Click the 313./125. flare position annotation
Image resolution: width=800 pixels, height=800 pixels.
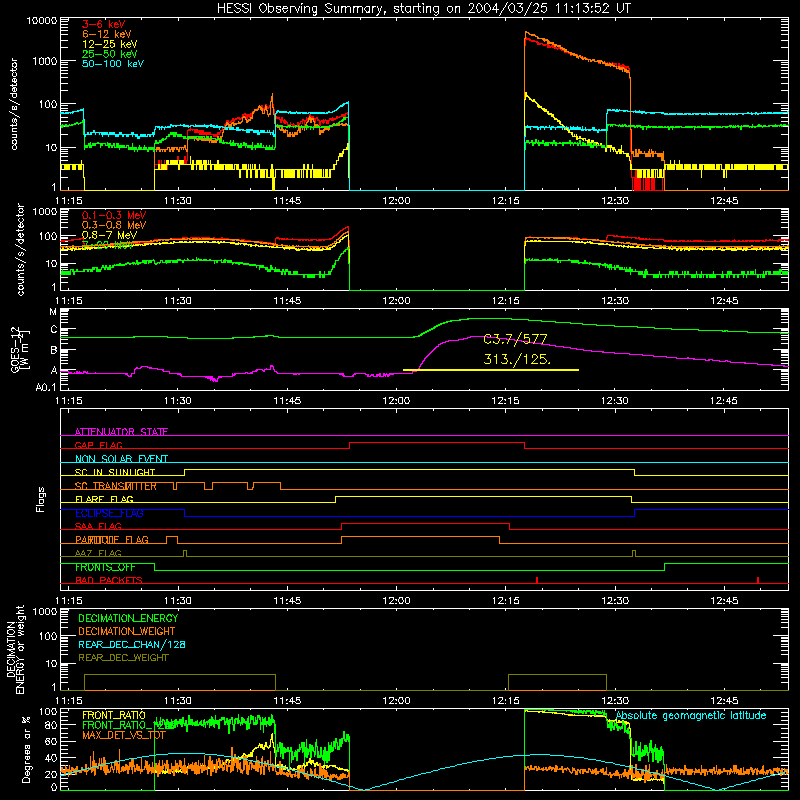pos(517,359)
